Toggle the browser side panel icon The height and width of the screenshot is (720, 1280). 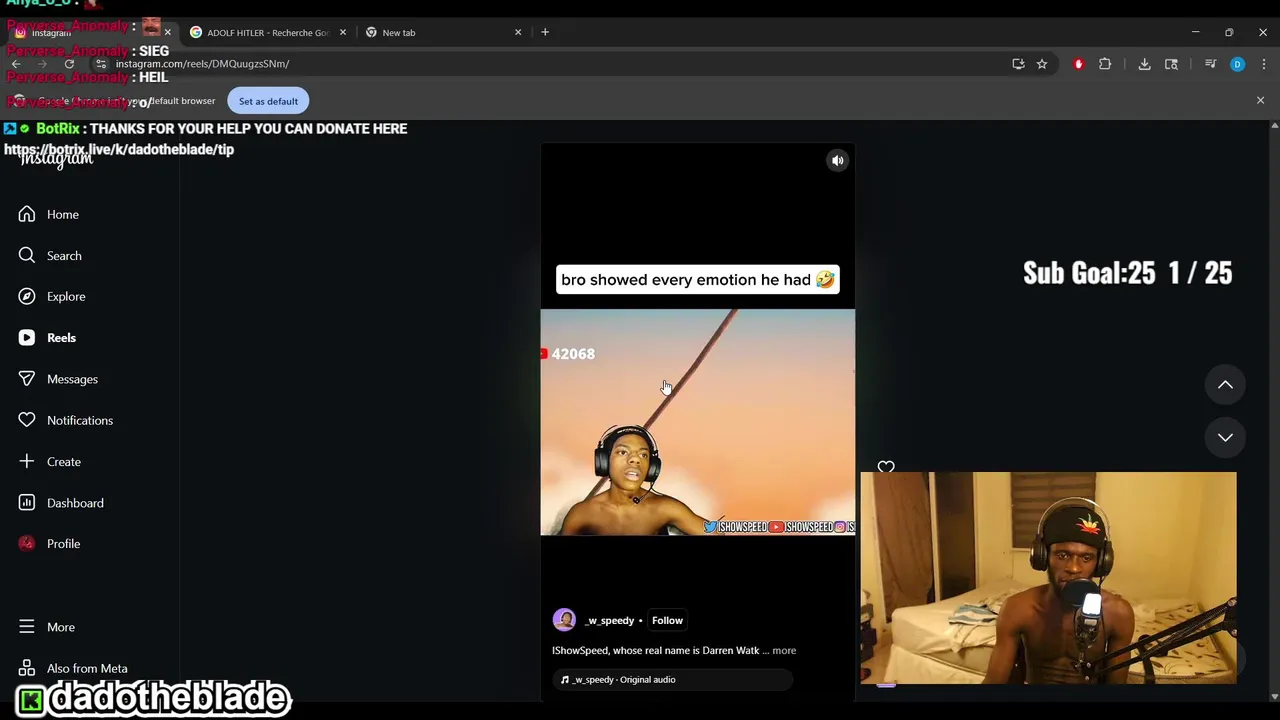[x=1171, y=64]
